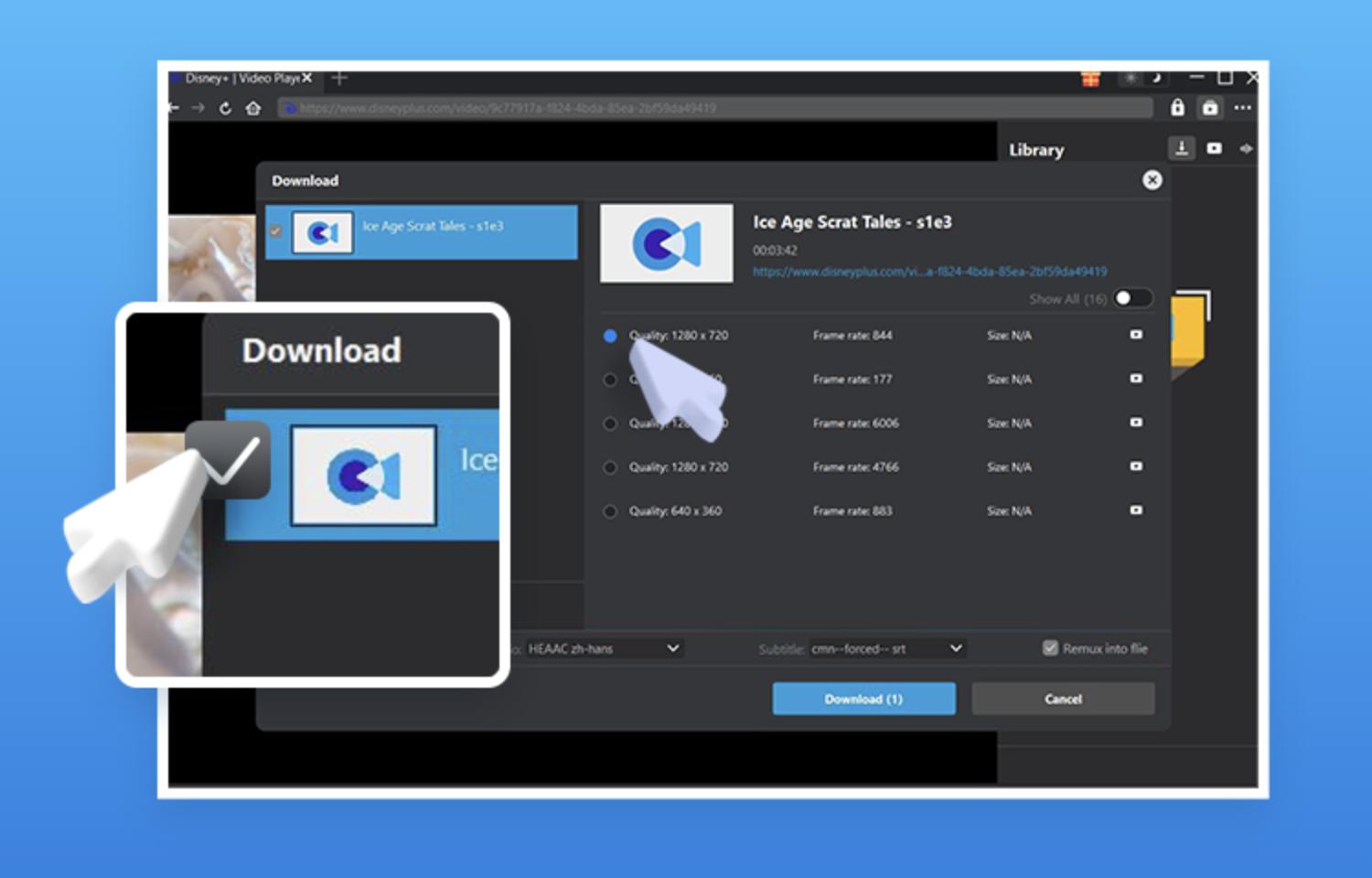Collapse the Library panel with the arrow icon
The image size is (1372, 878).
pyautogui.click(x=1246, y=148)
